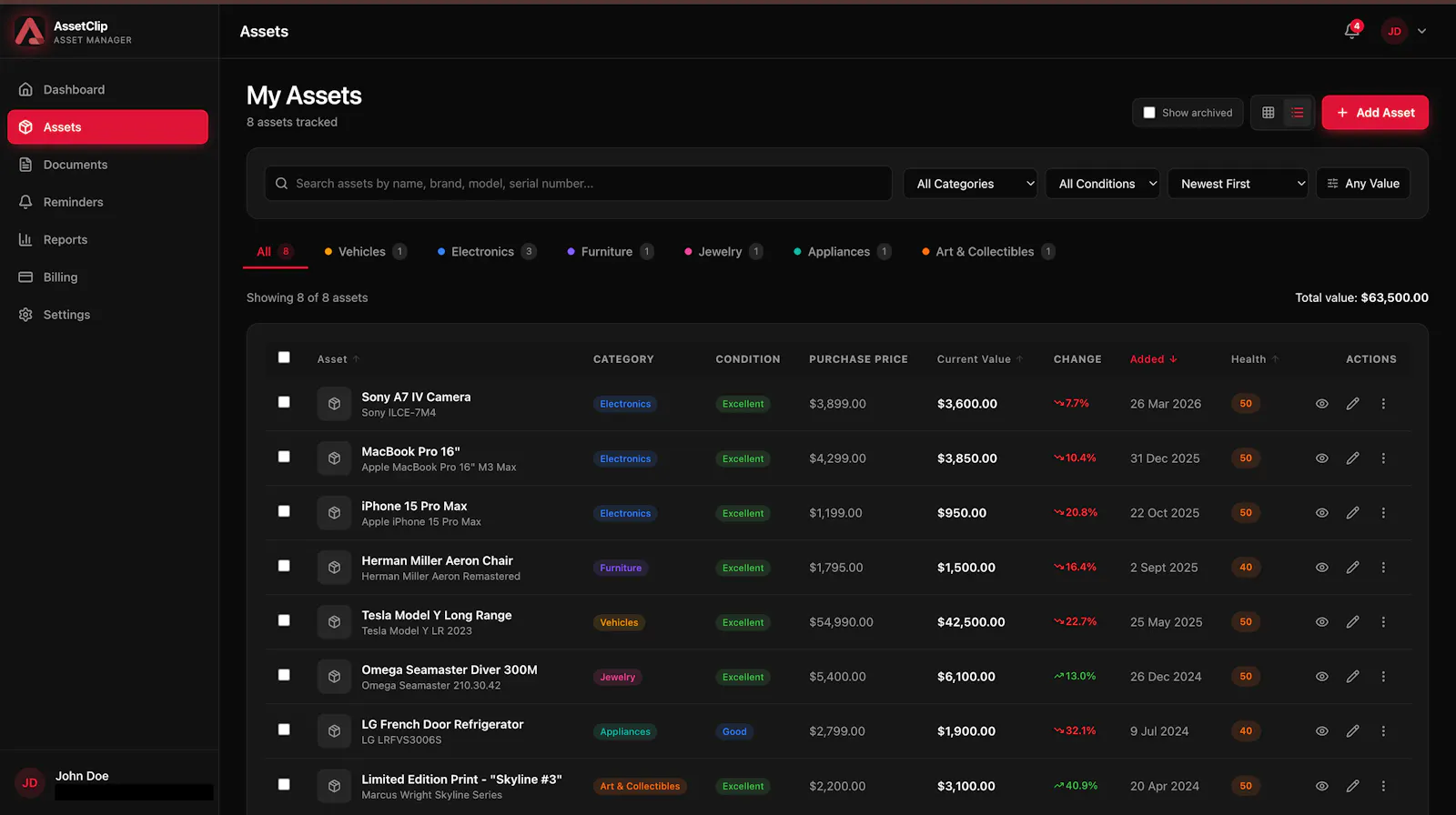The image size is (1456, 815).
Task: View the Omega Seamaster Diver 300M details
Action: 1322,677
